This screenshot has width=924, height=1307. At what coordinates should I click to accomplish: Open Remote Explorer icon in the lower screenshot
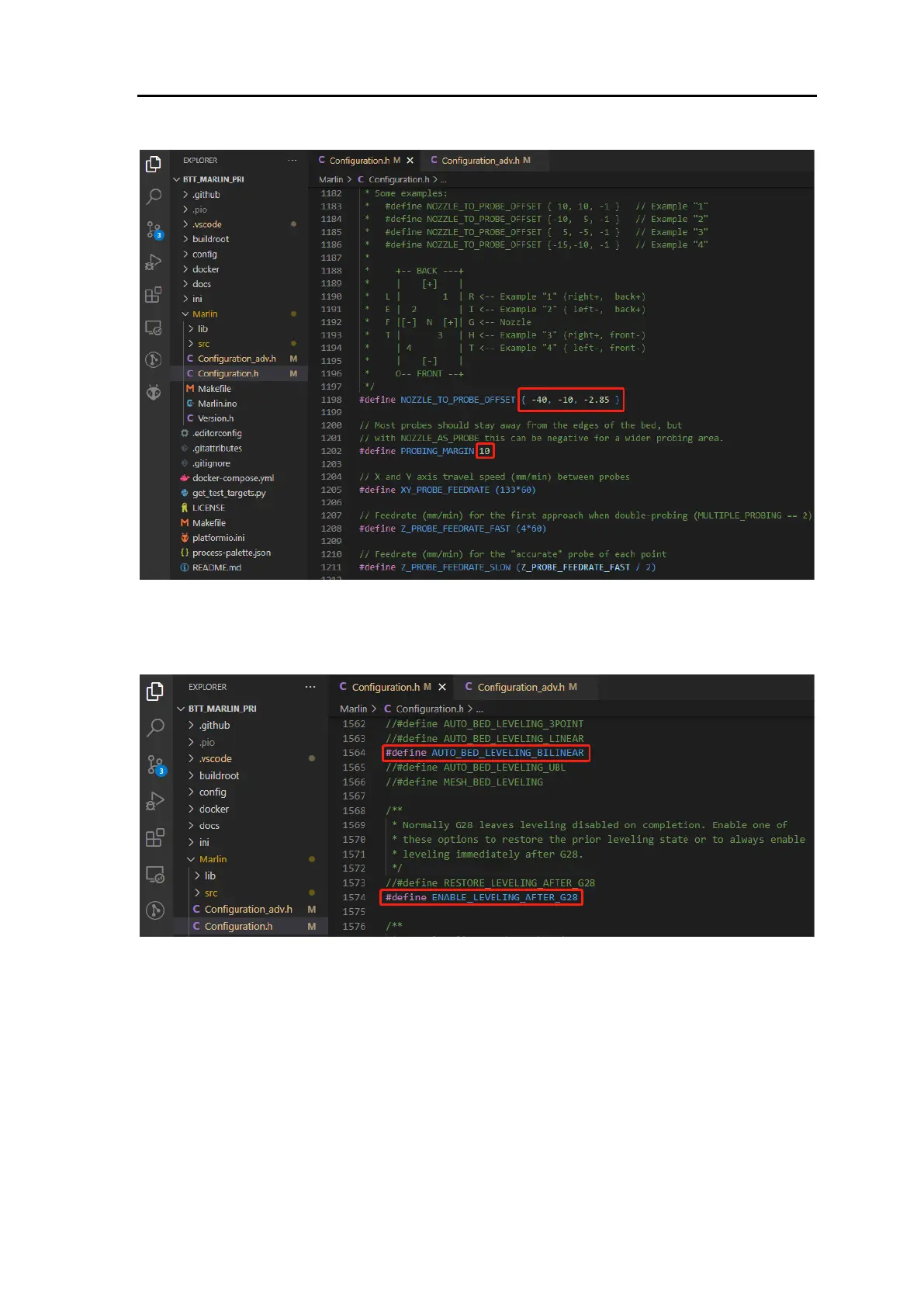(x=155, y=875)
